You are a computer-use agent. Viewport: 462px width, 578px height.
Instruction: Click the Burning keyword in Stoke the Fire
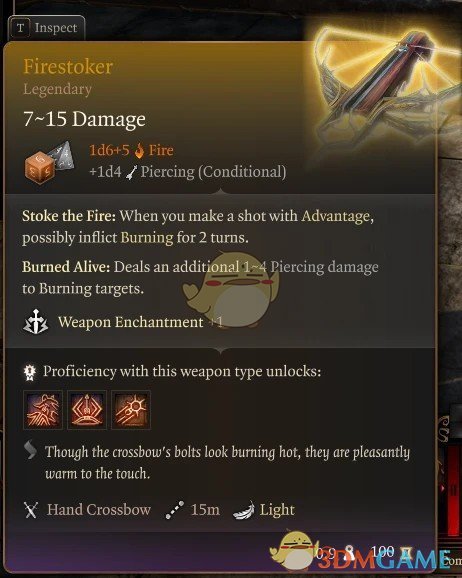click(x=147, y=238)
